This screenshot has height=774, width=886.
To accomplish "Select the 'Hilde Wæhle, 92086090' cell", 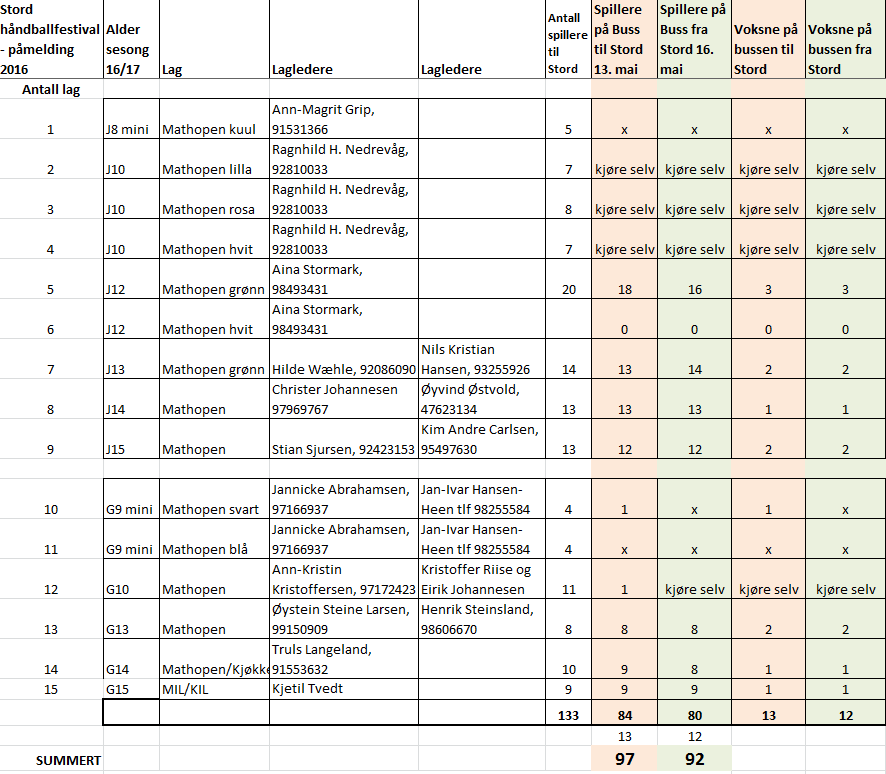I will click(x=343, y=369).
